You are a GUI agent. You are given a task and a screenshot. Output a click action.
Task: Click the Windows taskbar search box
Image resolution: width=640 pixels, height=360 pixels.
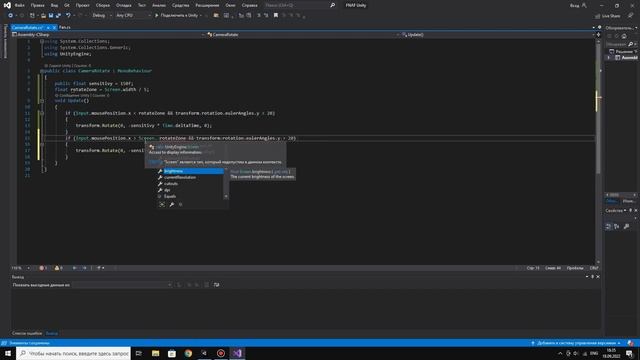pyautogui.click(x=73, y=353)
